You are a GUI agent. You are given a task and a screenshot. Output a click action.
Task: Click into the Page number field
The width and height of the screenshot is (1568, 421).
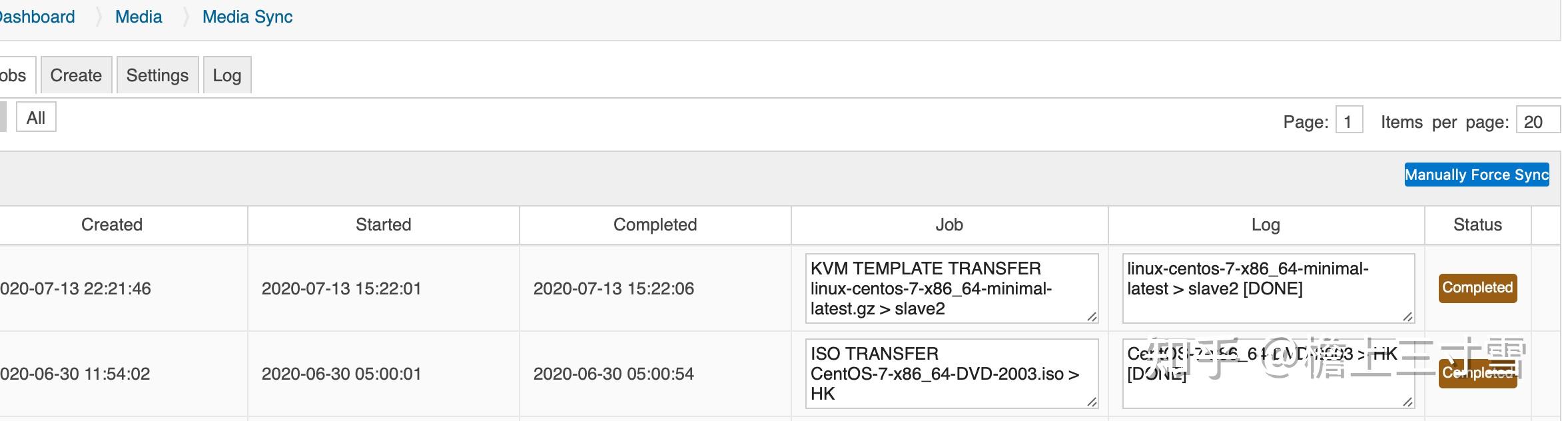[x=1348, y=121]
